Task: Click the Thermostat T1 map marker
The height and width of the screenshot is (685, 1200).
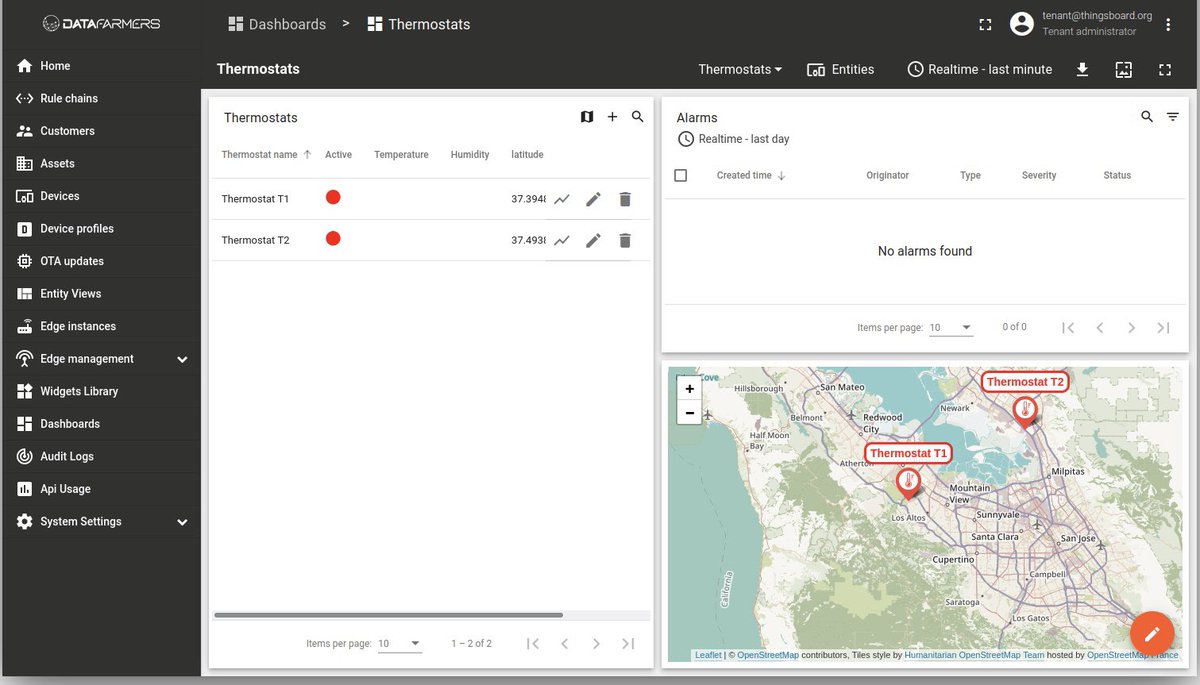Action: point(908,484)
